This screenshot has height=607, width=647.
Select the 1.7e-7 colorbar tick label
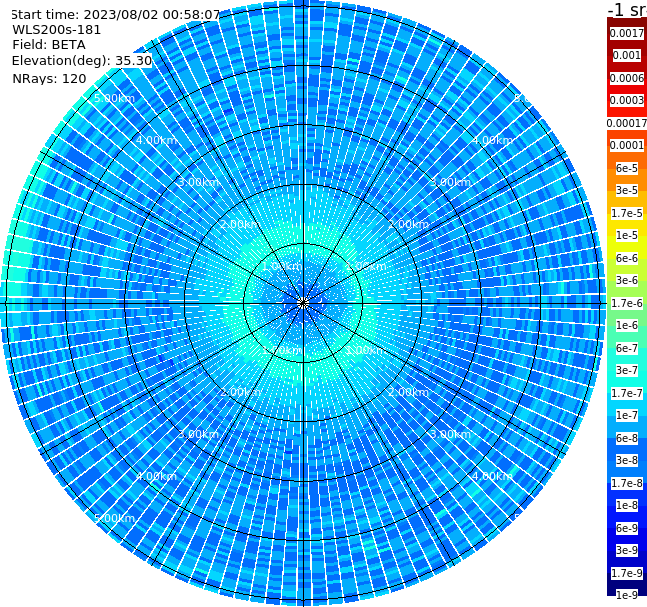[x=627, y=393]
